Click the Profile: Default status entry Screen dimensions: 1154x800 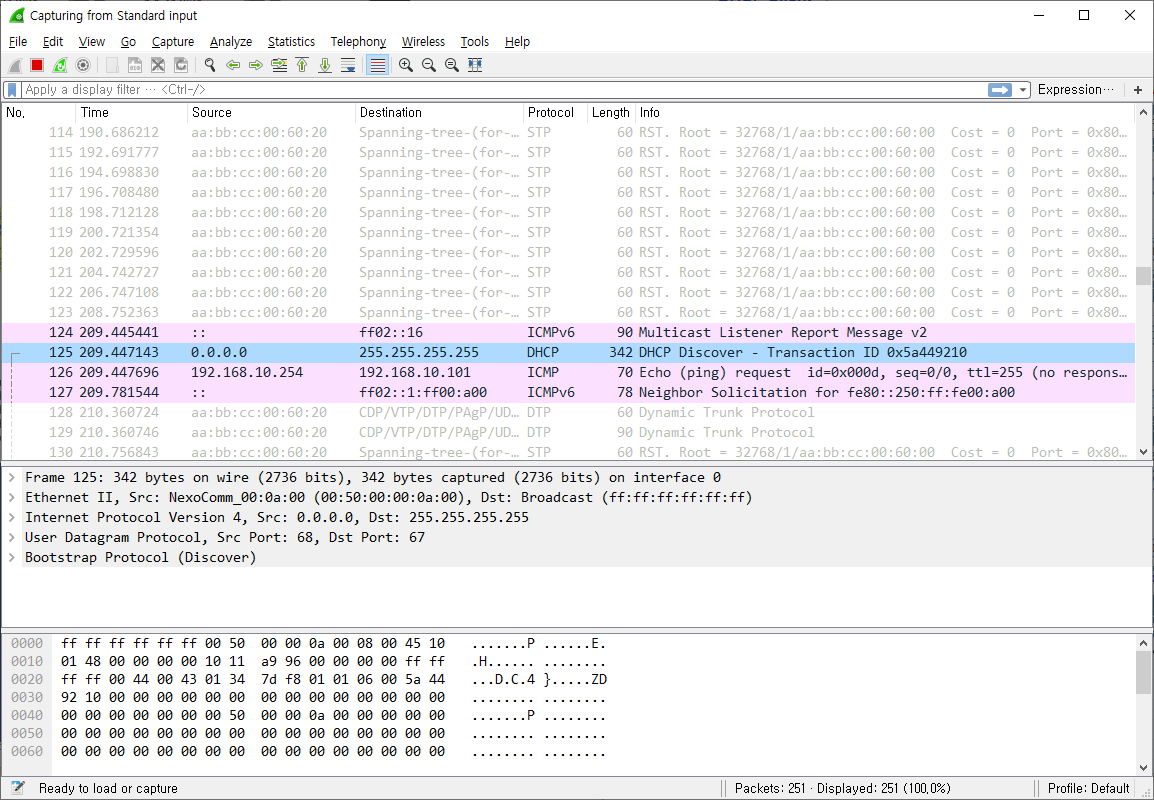click(1088, 788)
